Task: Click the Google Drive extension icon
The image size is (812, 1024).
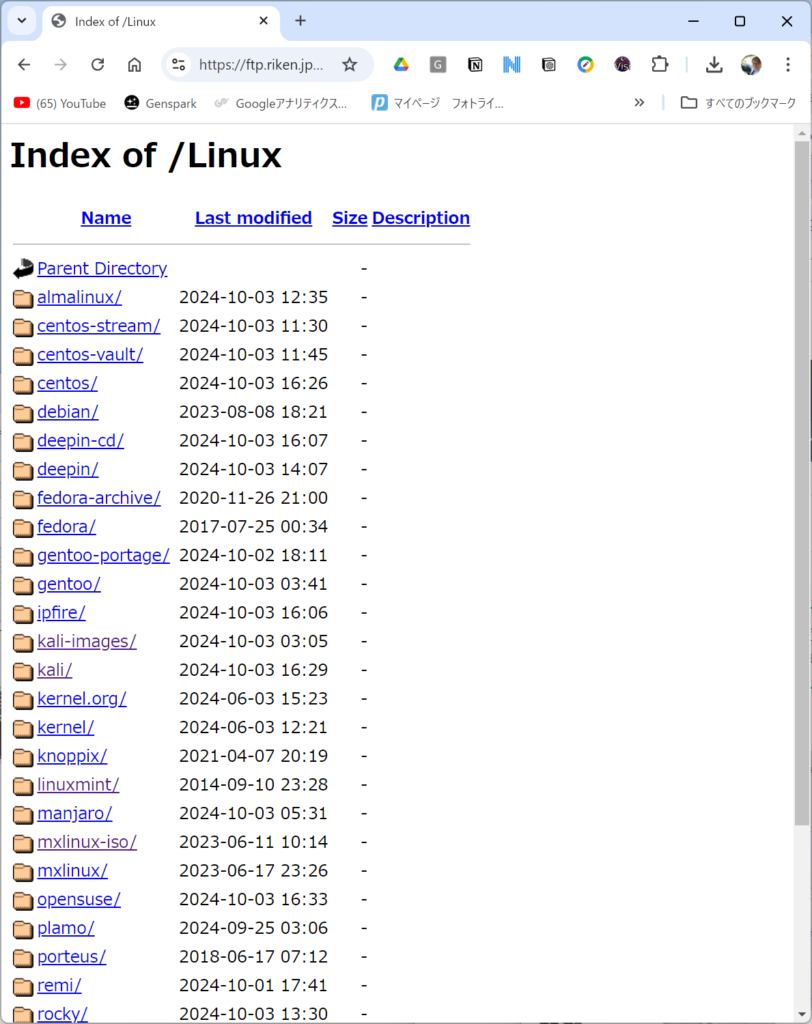Action: coord(401,64)
